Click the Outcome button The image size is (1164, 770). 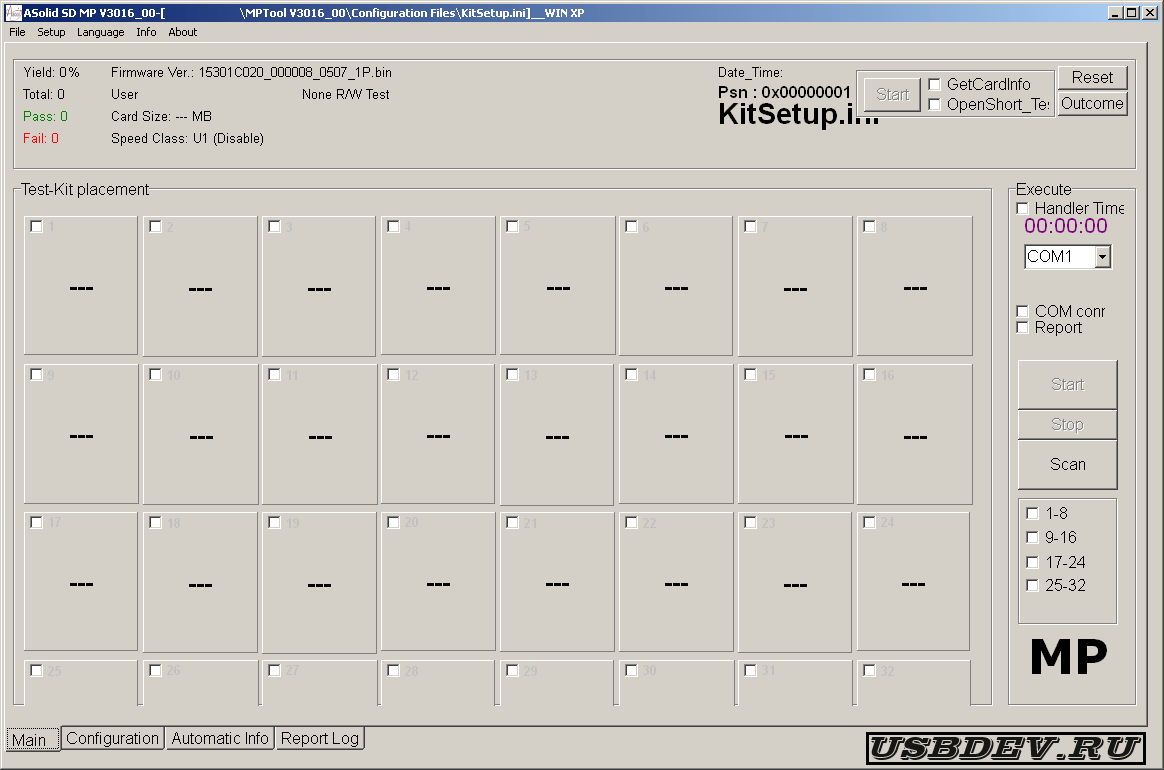pos(1092,103)
